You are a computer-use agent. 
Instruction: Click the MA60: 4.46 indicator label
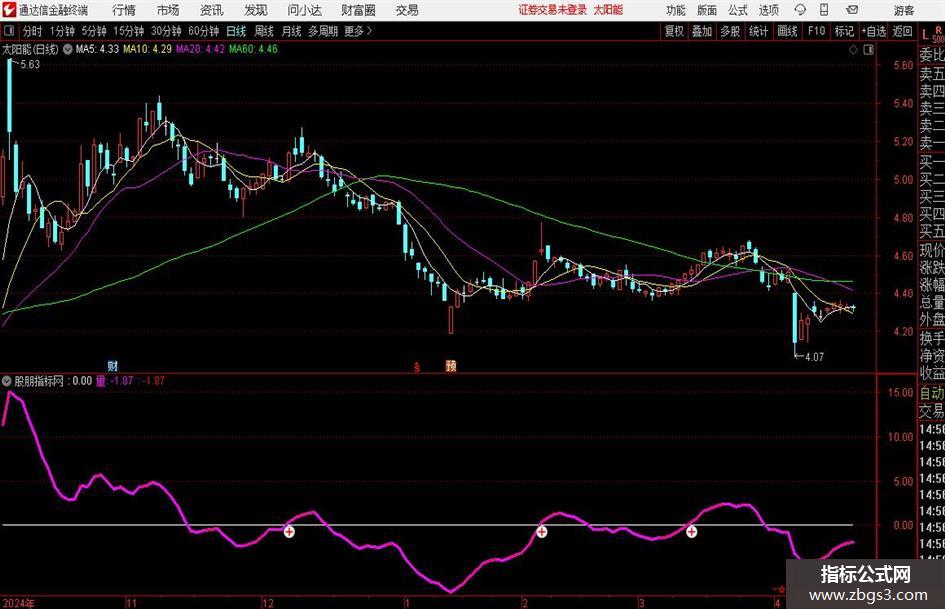tap(253, 49)
